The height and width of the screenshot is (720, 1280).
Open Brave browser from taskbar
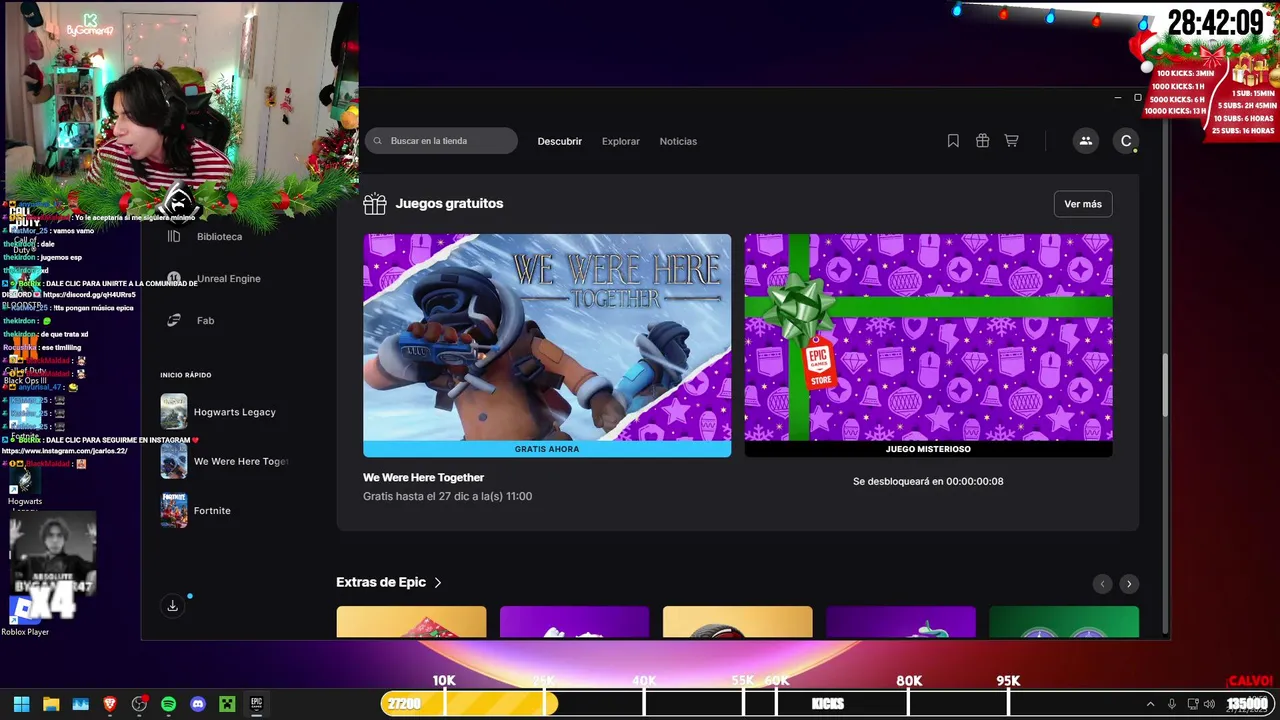point(110,704)
